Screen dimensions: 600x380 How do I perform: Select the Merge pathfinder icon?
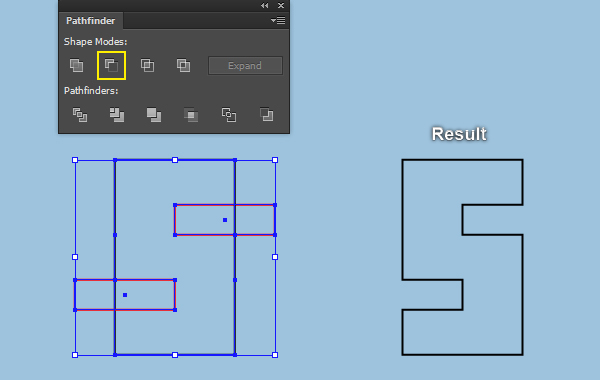(154, 115)
